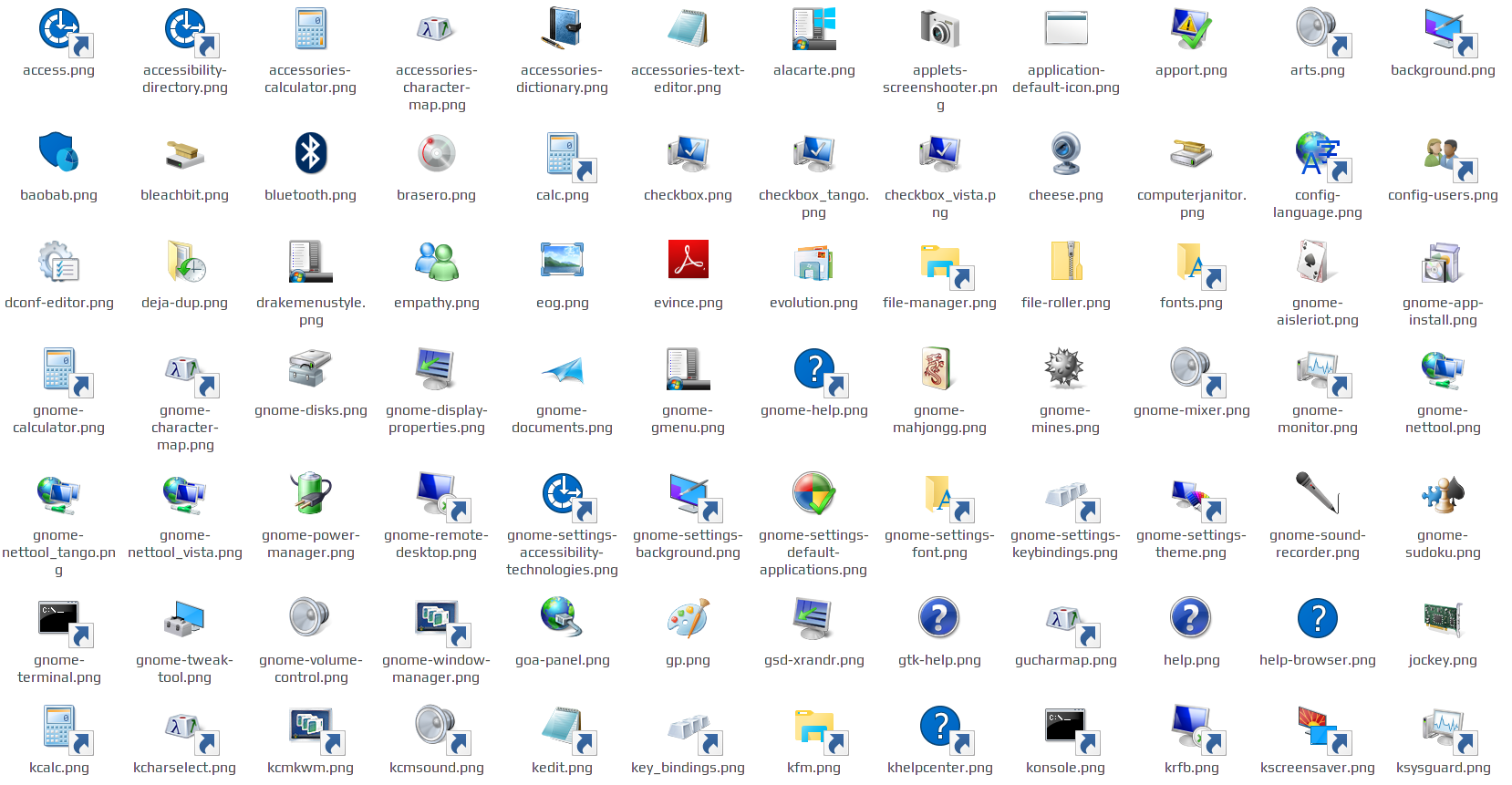
Task: Click the gnome-mines.png mine icon
Action: [1064, 368]
